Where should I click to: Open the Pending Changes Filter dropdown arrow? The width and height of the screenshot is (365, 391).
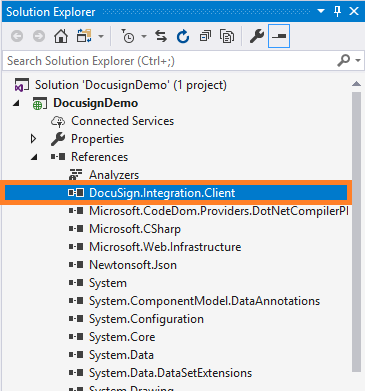pos(144,36)
